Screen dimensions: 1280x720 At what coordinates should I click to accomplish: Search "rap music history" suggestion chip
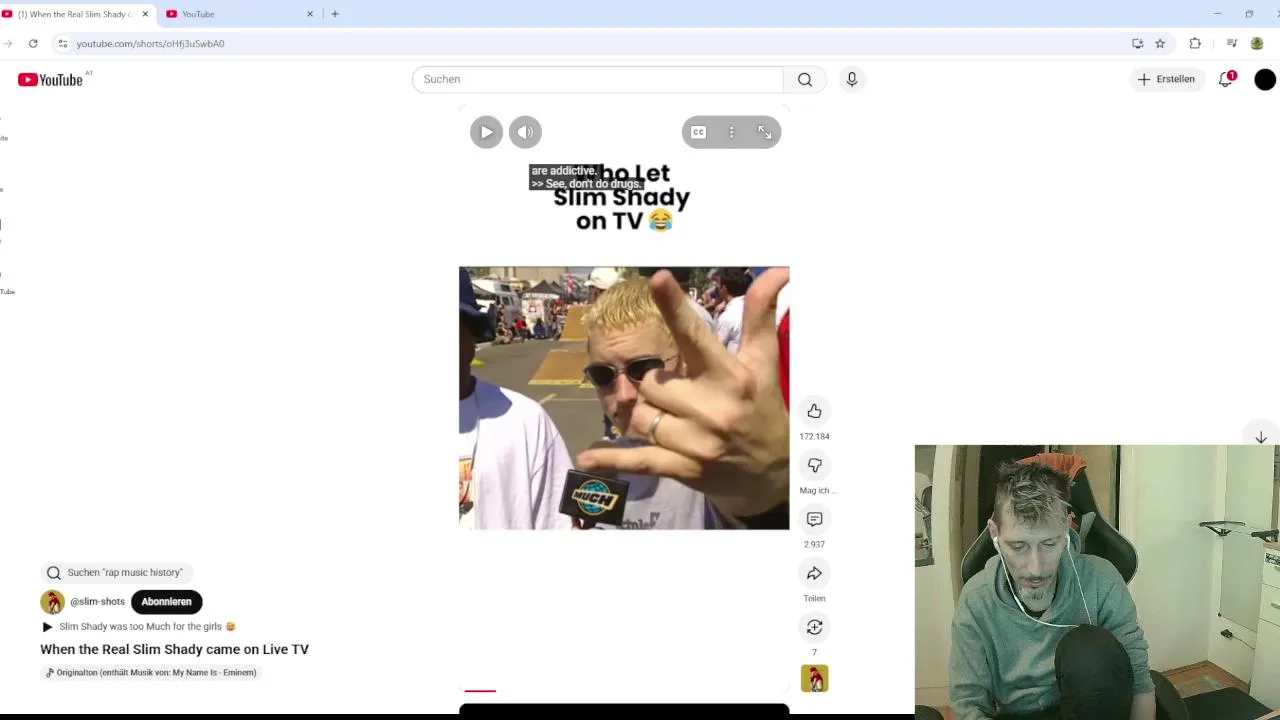(115, 573)
